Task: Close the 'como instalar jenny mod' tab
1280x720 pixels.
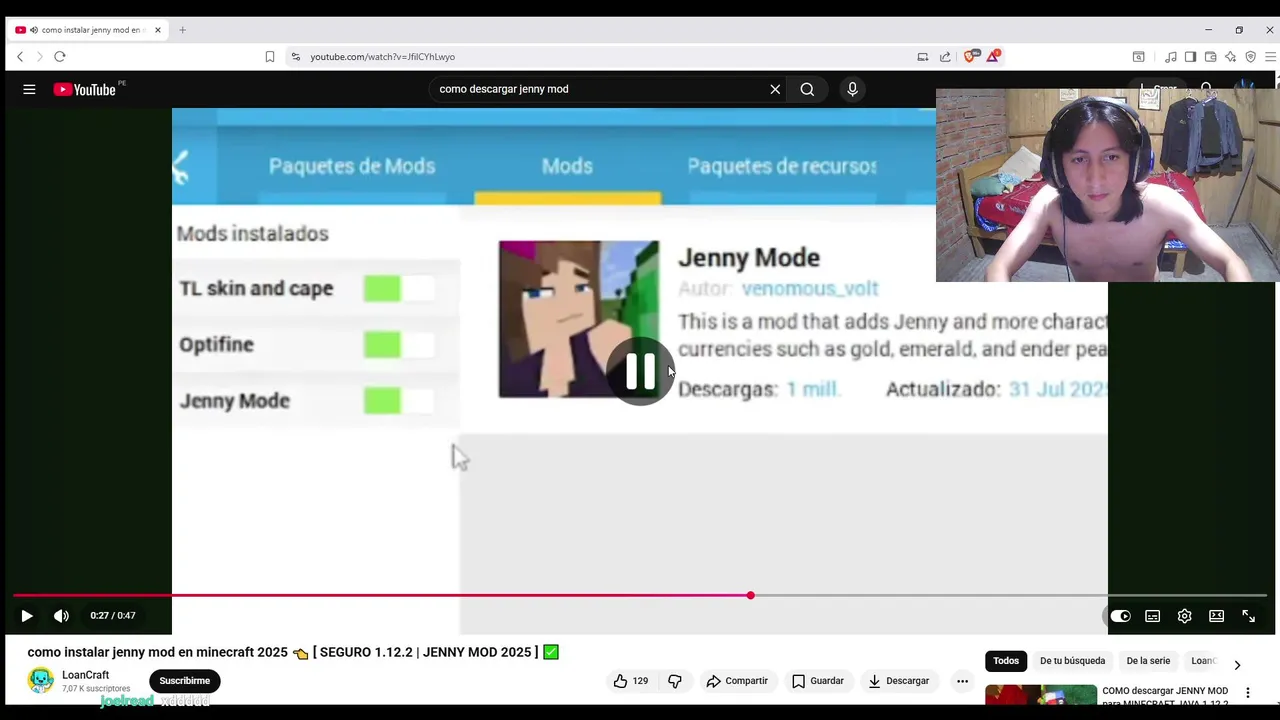Action: click(157, 30)
